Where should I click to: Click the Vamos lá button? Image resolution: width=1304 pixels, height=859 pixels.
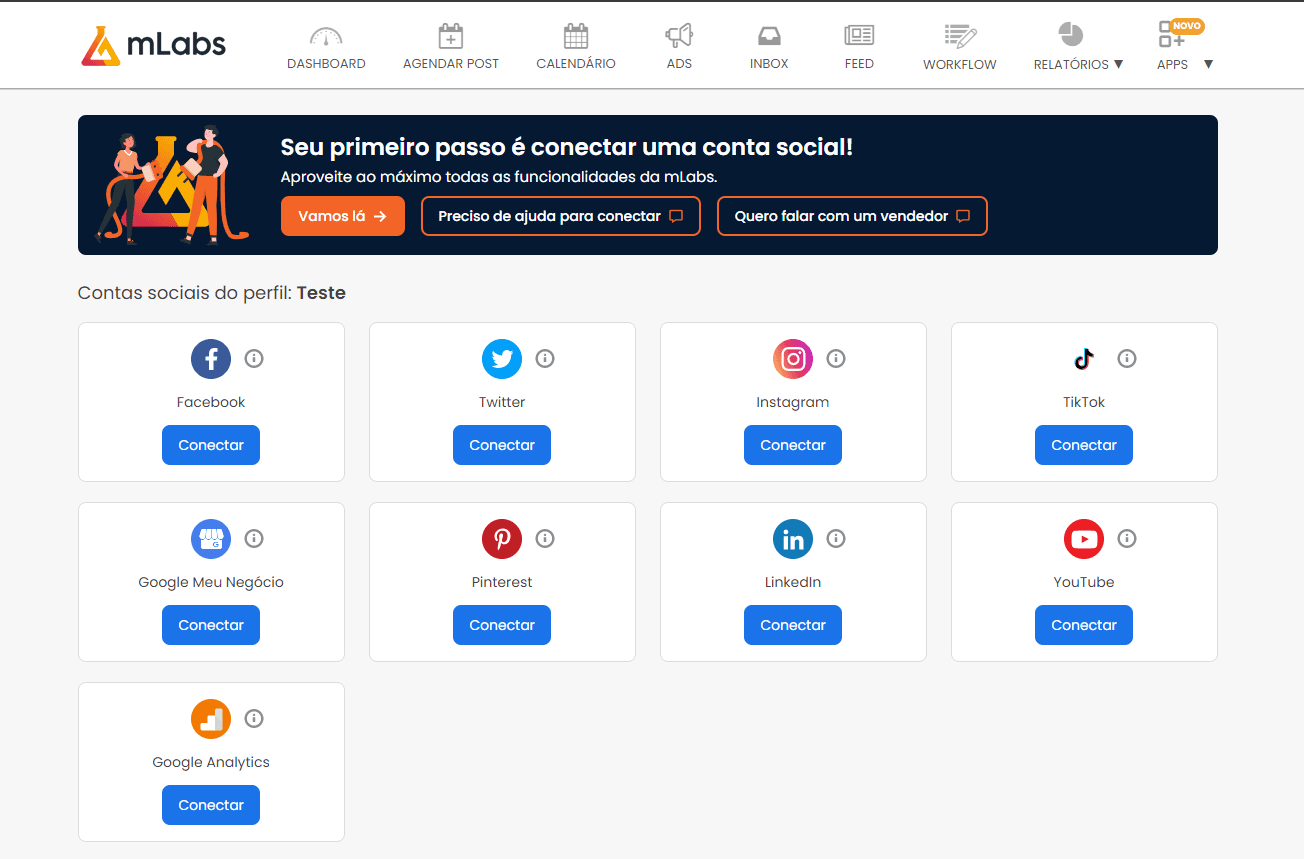(x=342, y=215)
